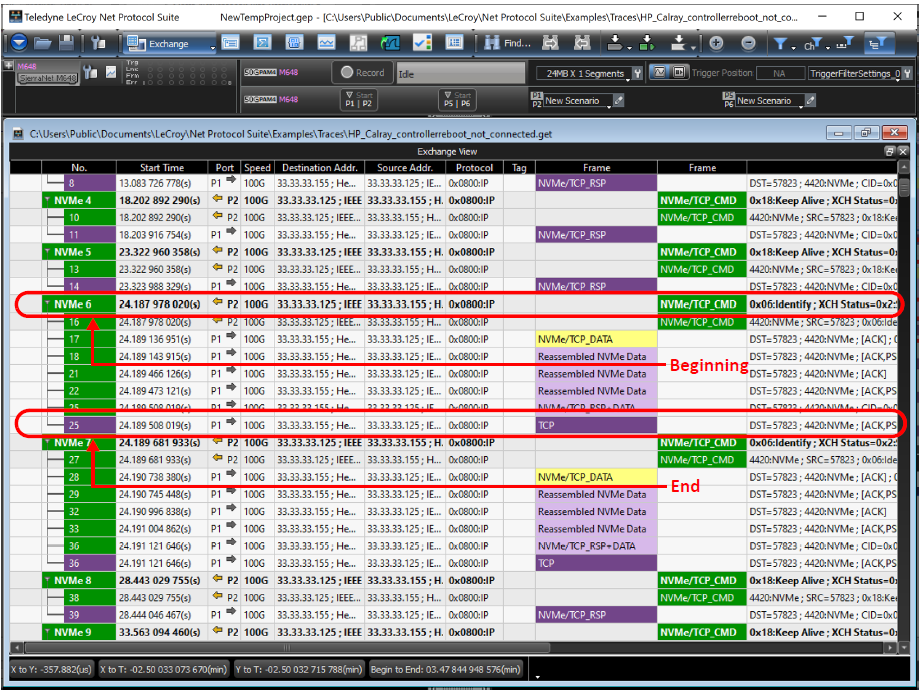Viewport: 920px width, 691px height.
Task: Click the Source Addr. column header
Action: tap(405, 167)
